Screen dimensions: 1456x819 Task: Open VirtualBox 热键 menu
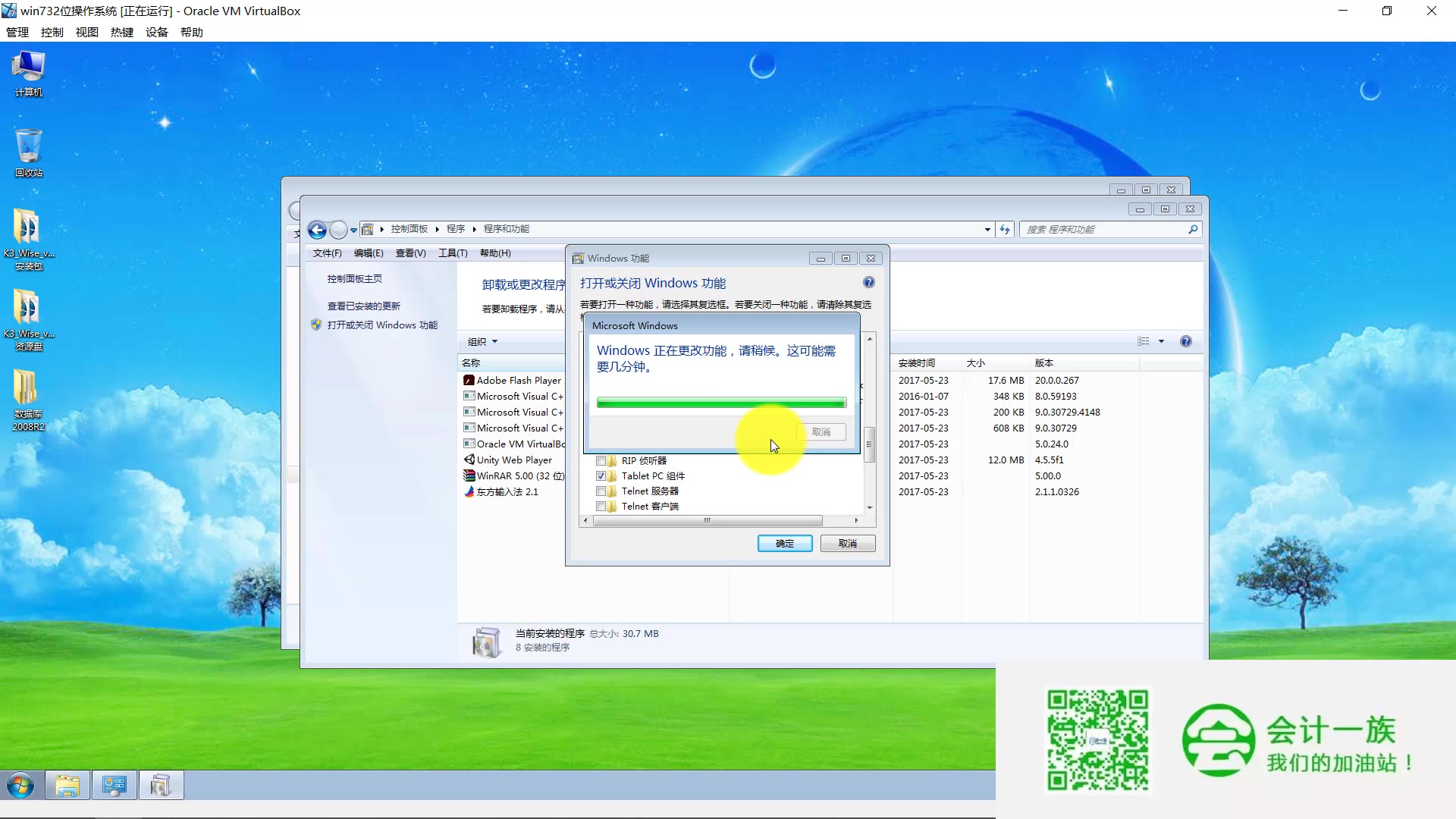tap(122, 33)
